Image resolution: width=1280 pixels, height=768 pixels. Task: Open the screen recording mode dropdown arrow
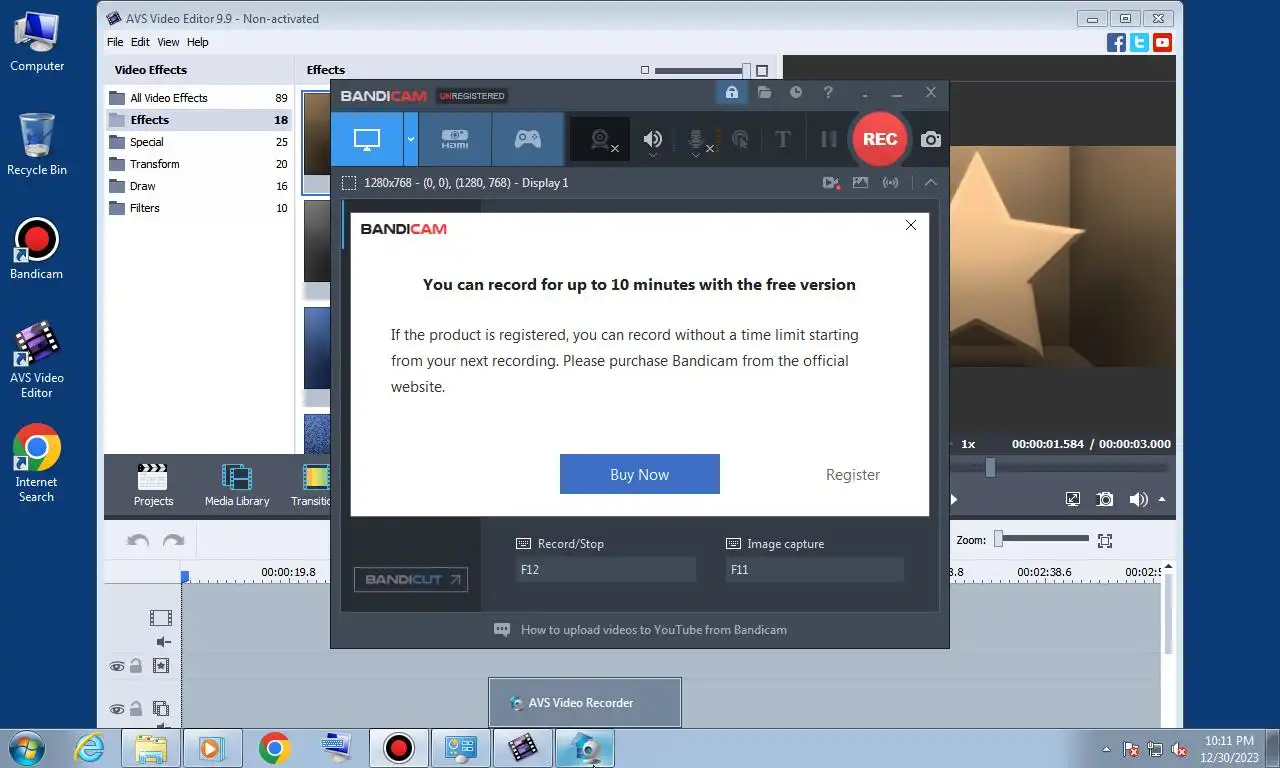pos(410,140)
